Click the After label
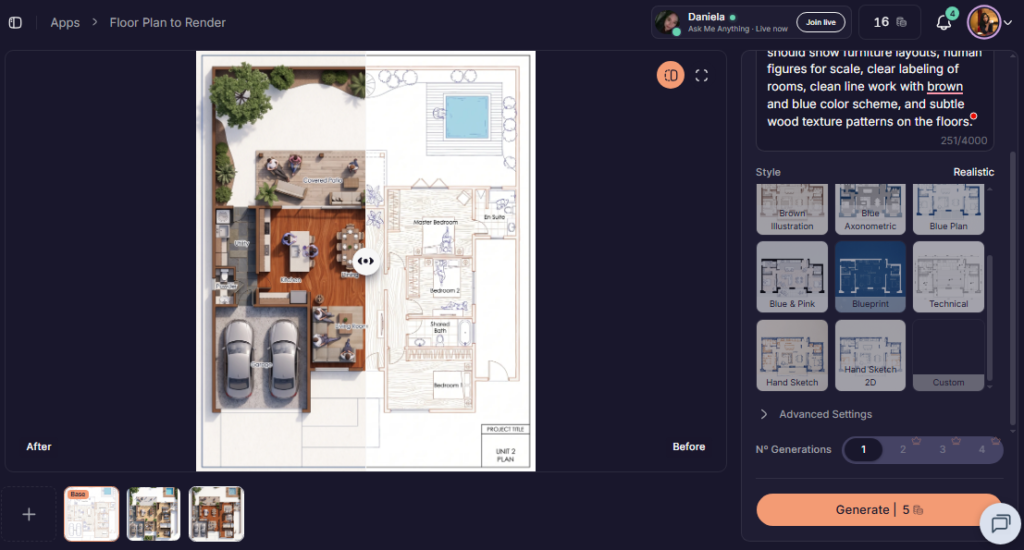 39,447
